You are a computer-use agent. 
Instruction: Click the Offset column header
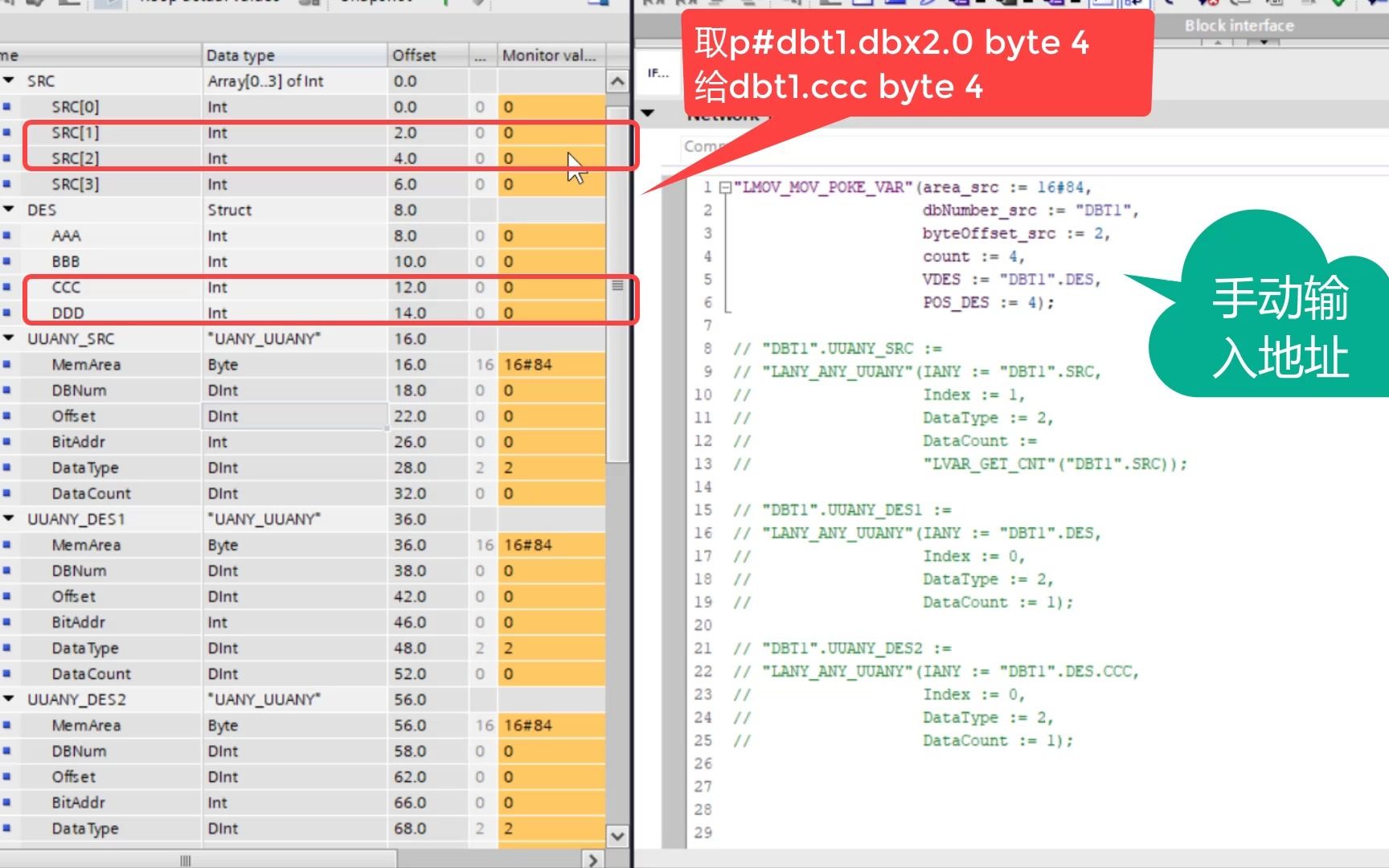pyautogui.click(x=428, y=55)
